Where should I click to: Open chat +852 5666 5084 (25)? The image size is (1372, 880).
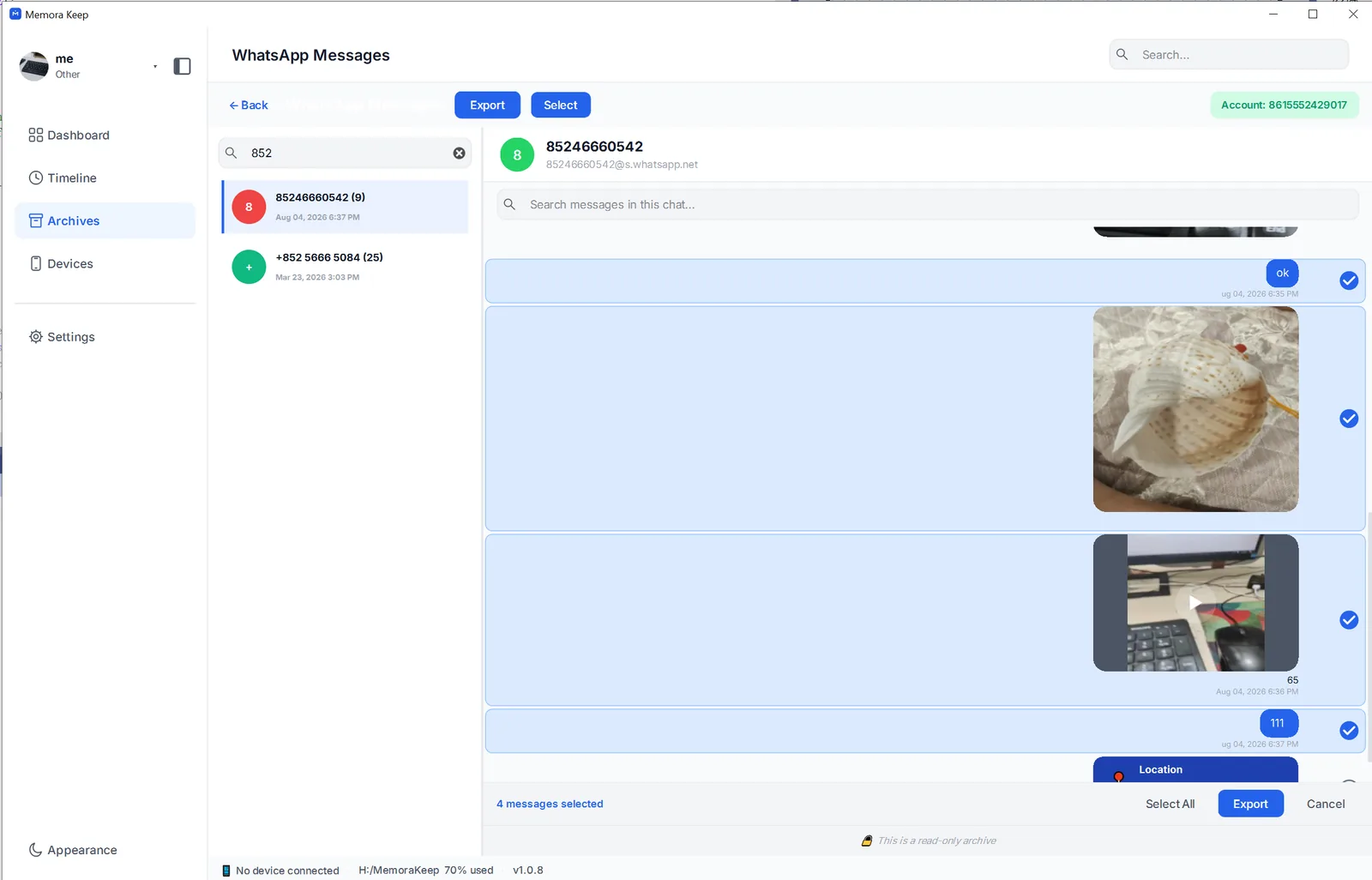click(x=346, y=267)
